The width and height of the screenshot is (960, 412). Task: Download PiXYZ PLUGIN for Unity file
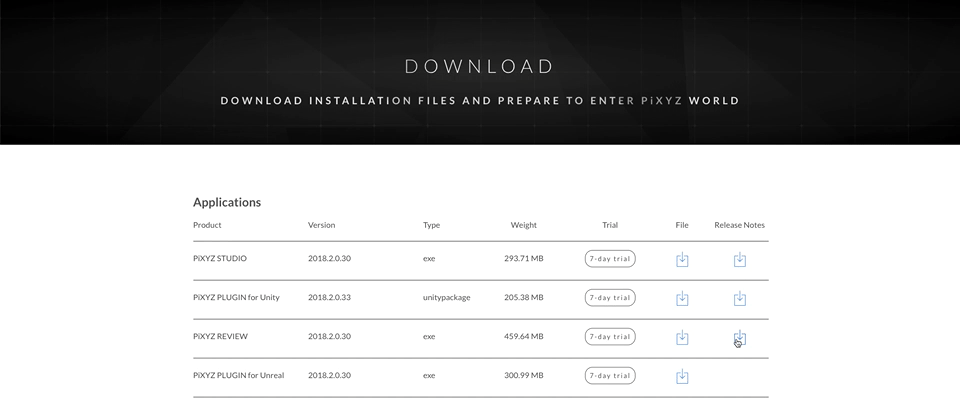coord(682,298)
